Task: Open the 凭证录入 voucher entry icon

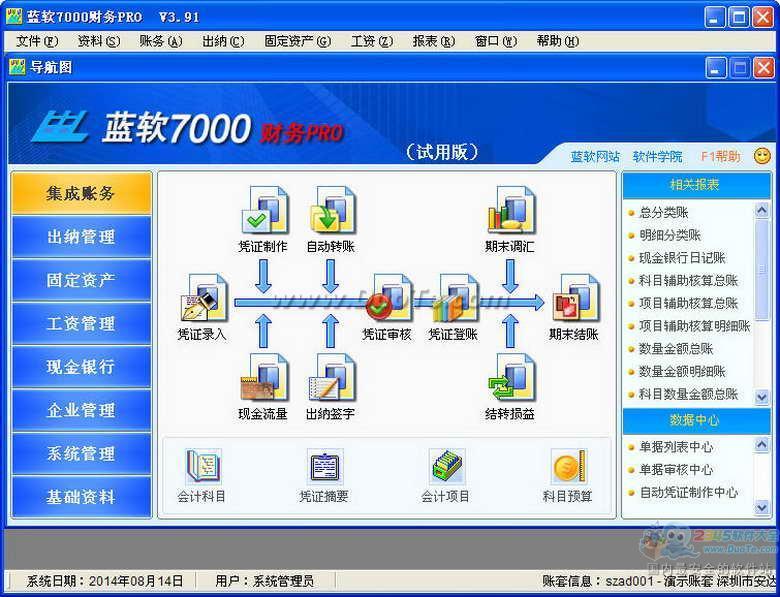Action: click(203, 299)
